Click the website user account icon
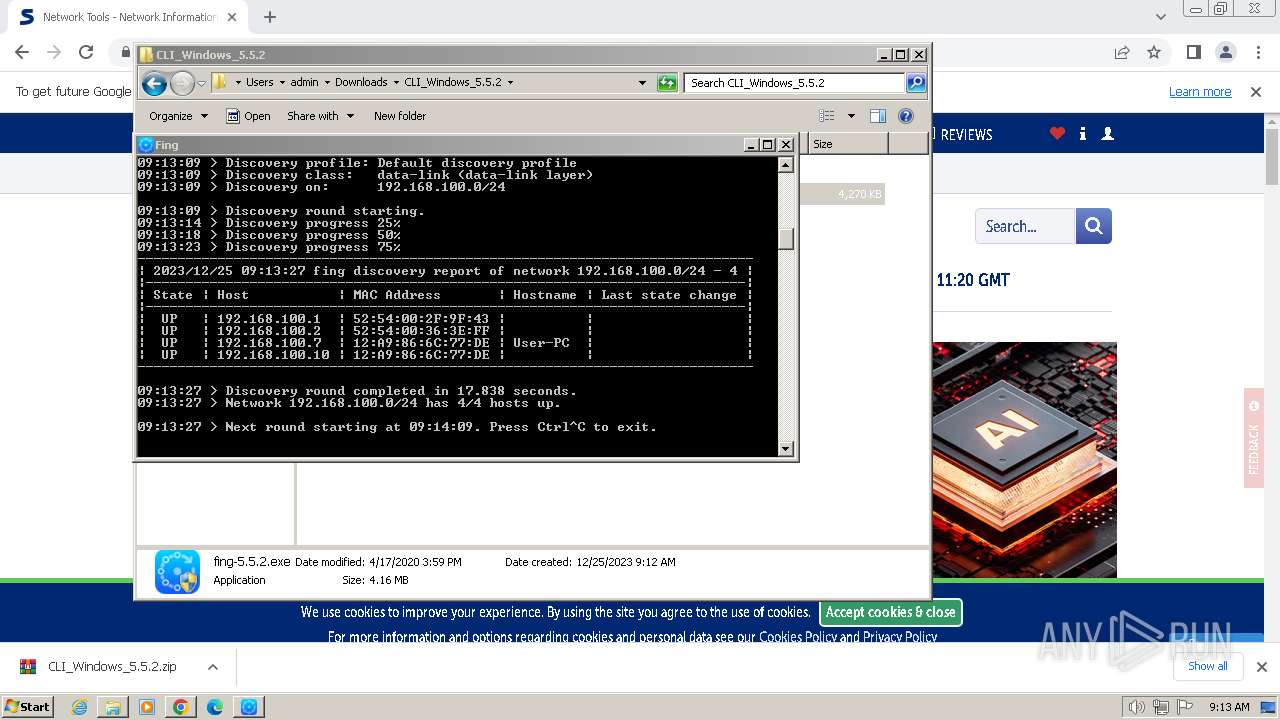This screenshot has width=1280, height=720. coord(1107,133)
